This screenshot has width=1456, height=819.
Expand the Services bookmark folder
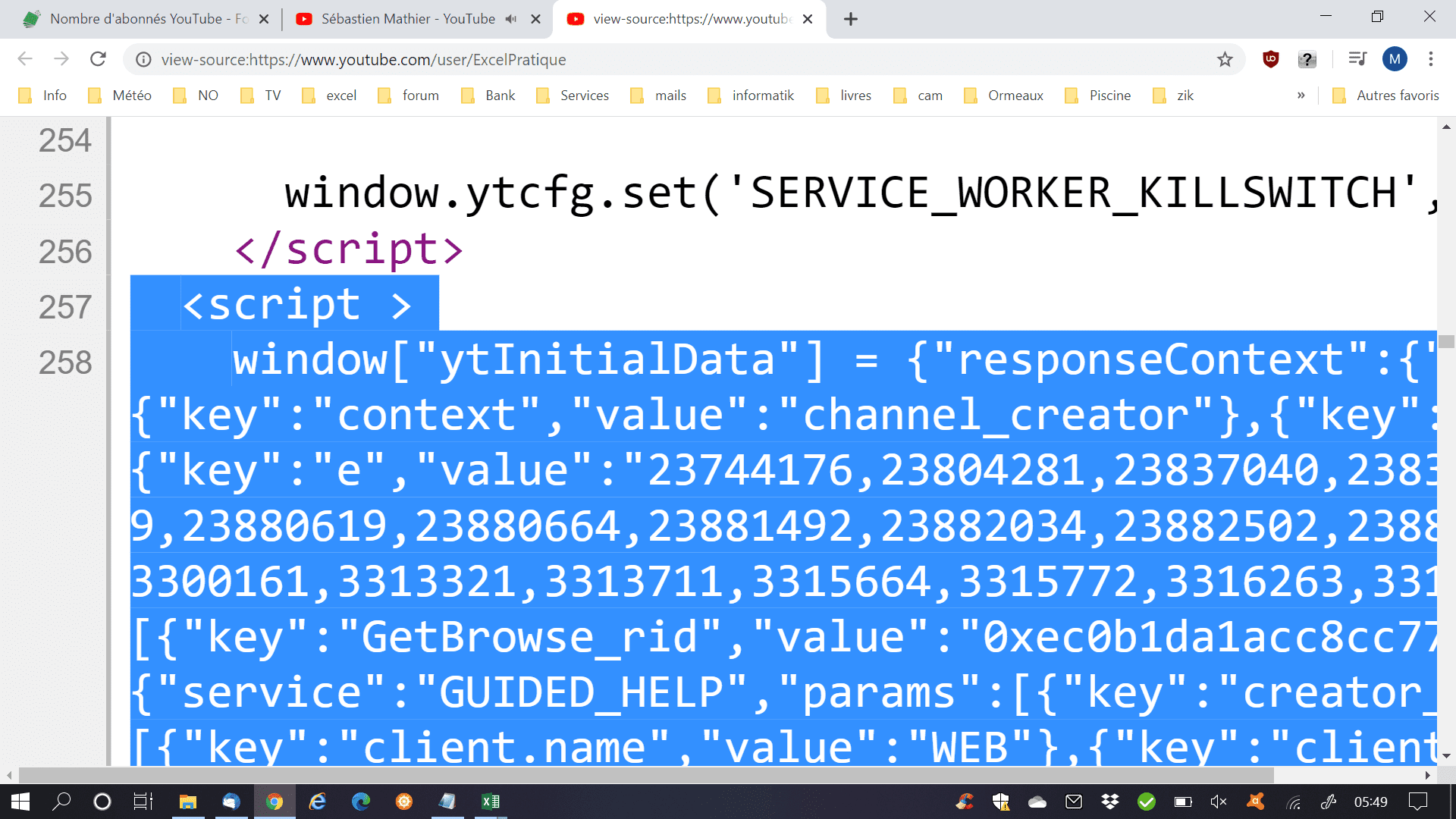click(573, 96)
